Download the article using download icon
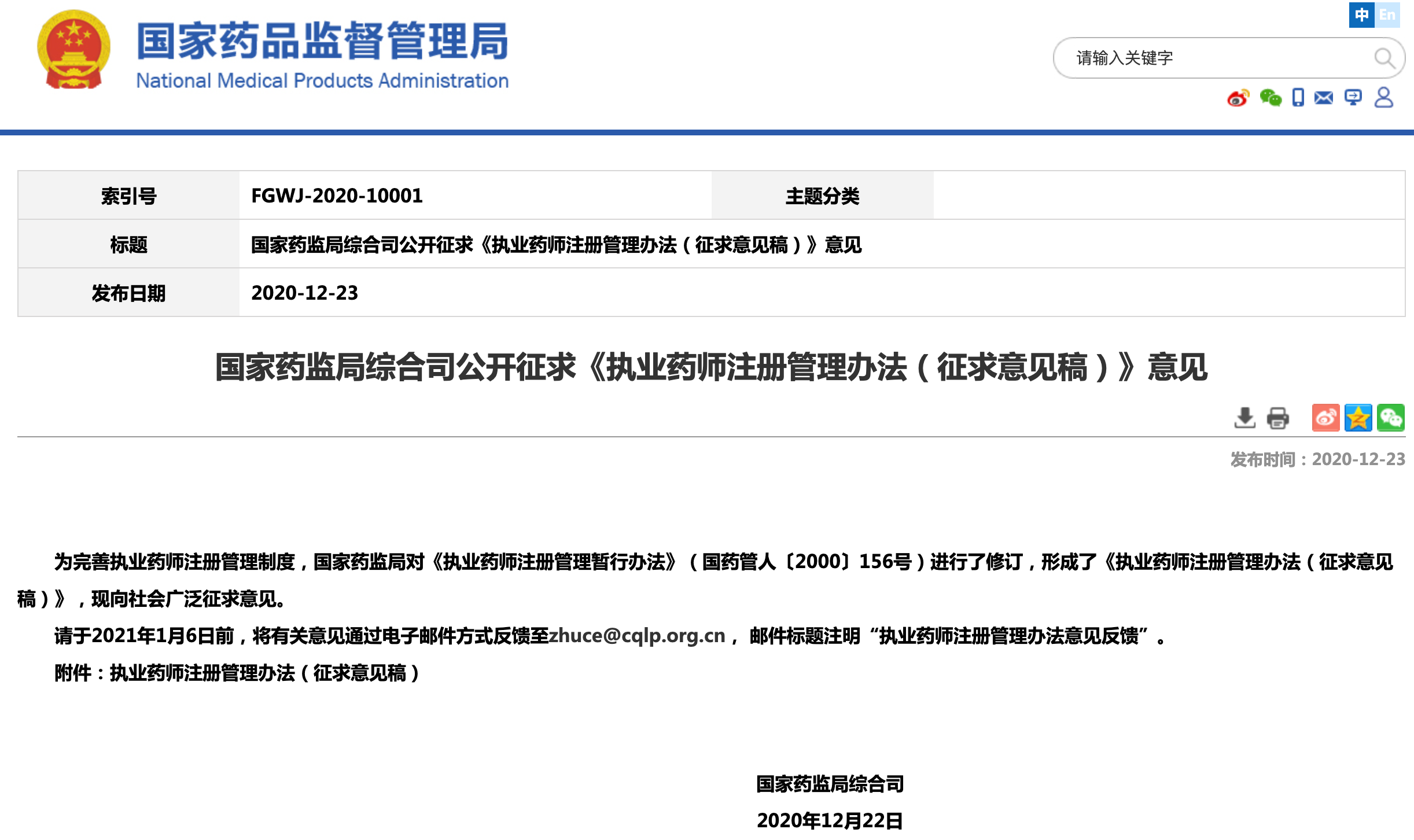The width and height of the screenshot is (1414, 840). click(1244, 418)
